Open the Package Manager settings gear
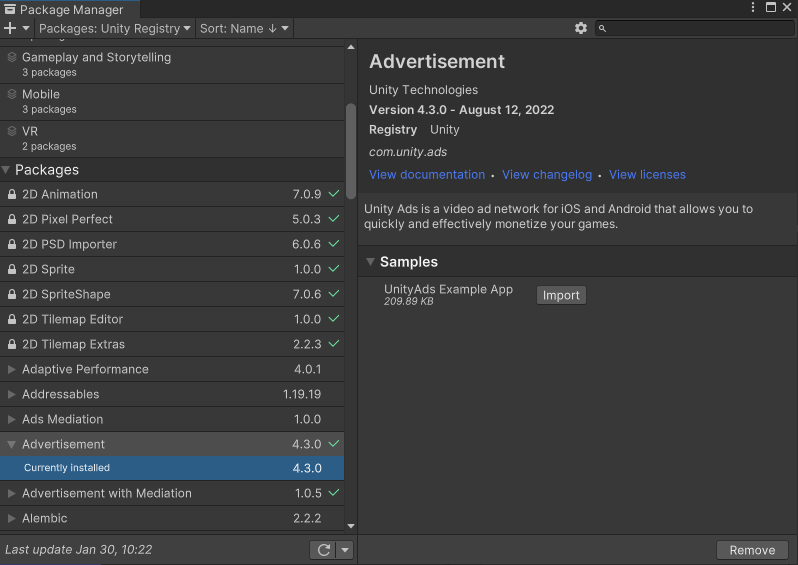The width and height of the screenshot is (798, 565). pyautogui.click(x=581, y=28)
